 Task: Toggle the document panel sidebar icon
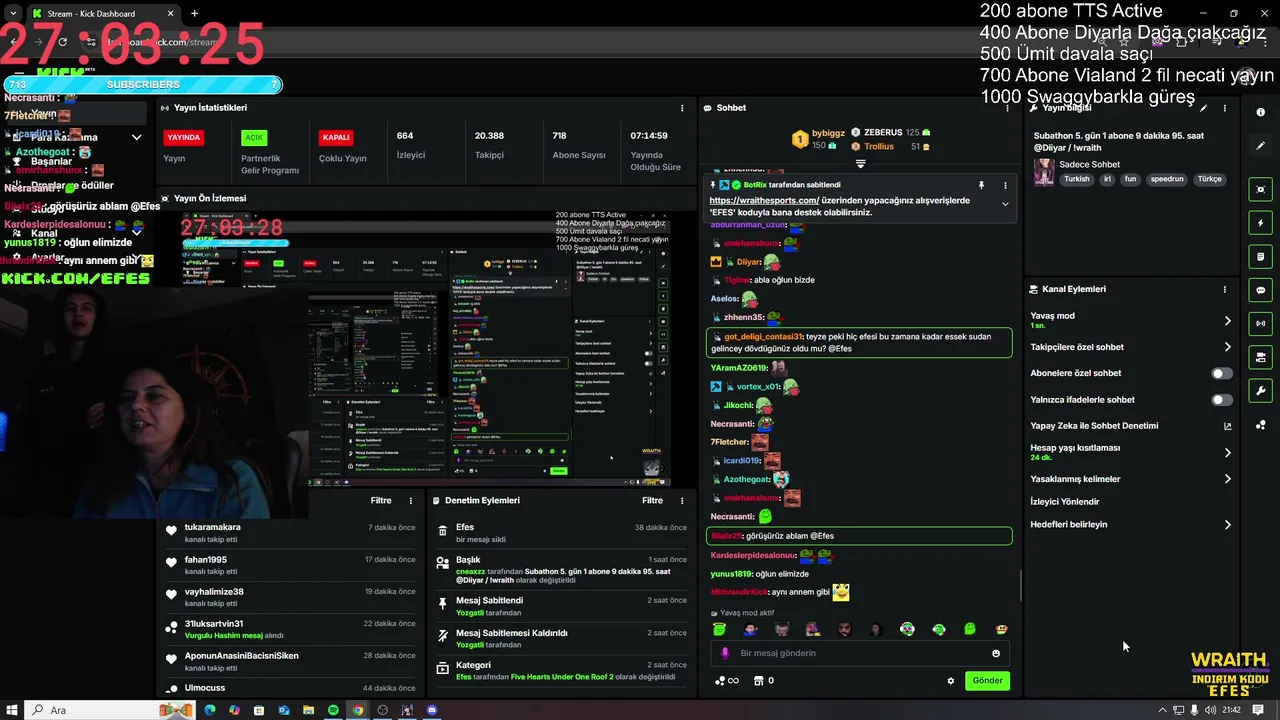click(1260, 256)
